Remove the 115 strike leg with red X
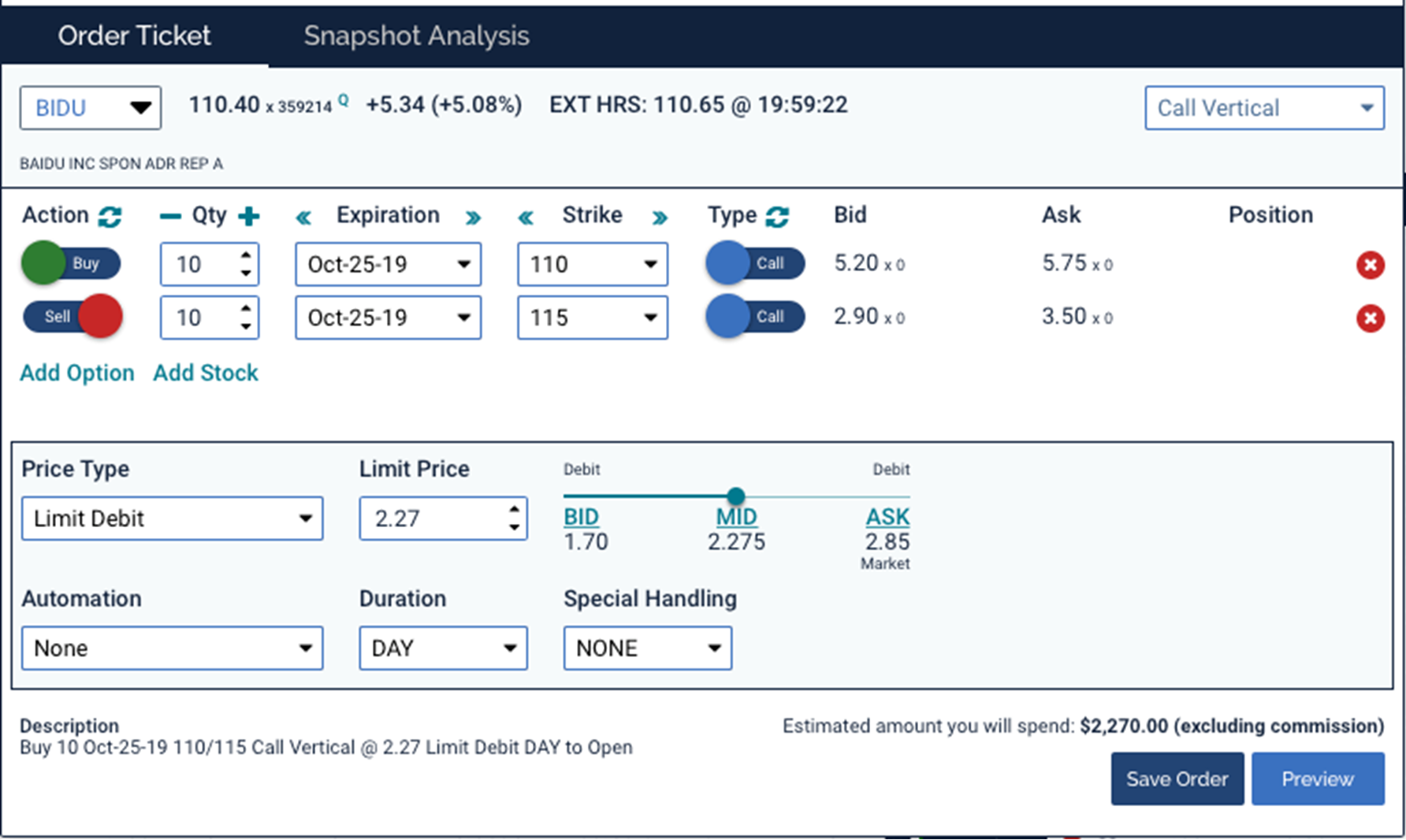Viewport: 1406px width, 840px height. click(1370, 318)
